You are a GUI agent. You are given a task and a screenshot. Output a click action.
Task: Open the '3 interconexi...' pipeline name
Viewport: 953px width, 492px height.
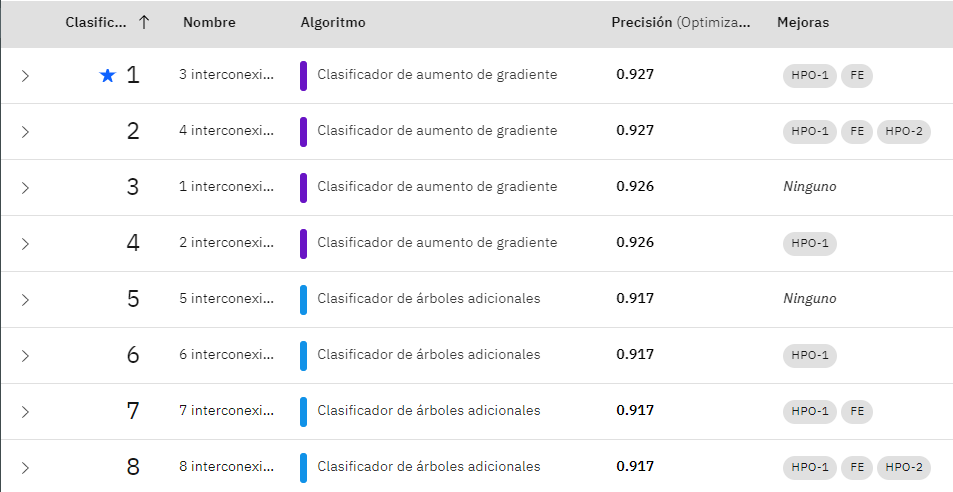226,75
